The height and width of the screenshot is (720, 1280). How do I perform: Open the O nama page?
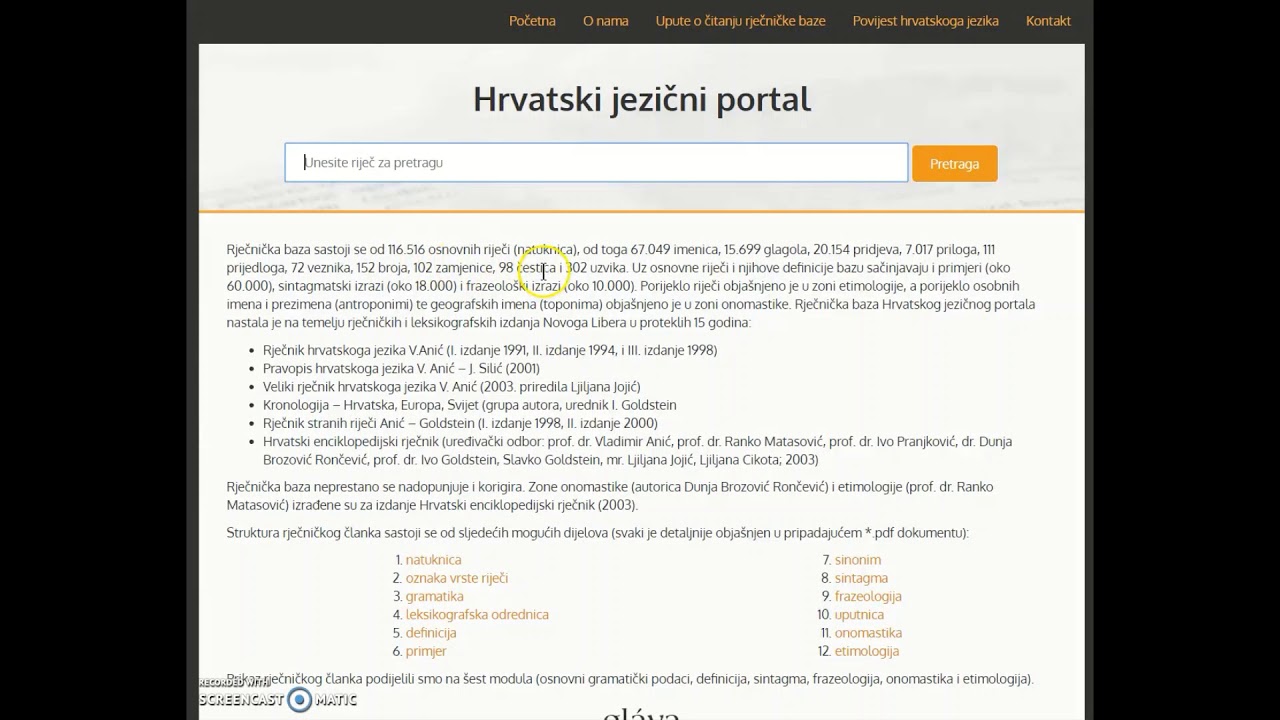606,21
